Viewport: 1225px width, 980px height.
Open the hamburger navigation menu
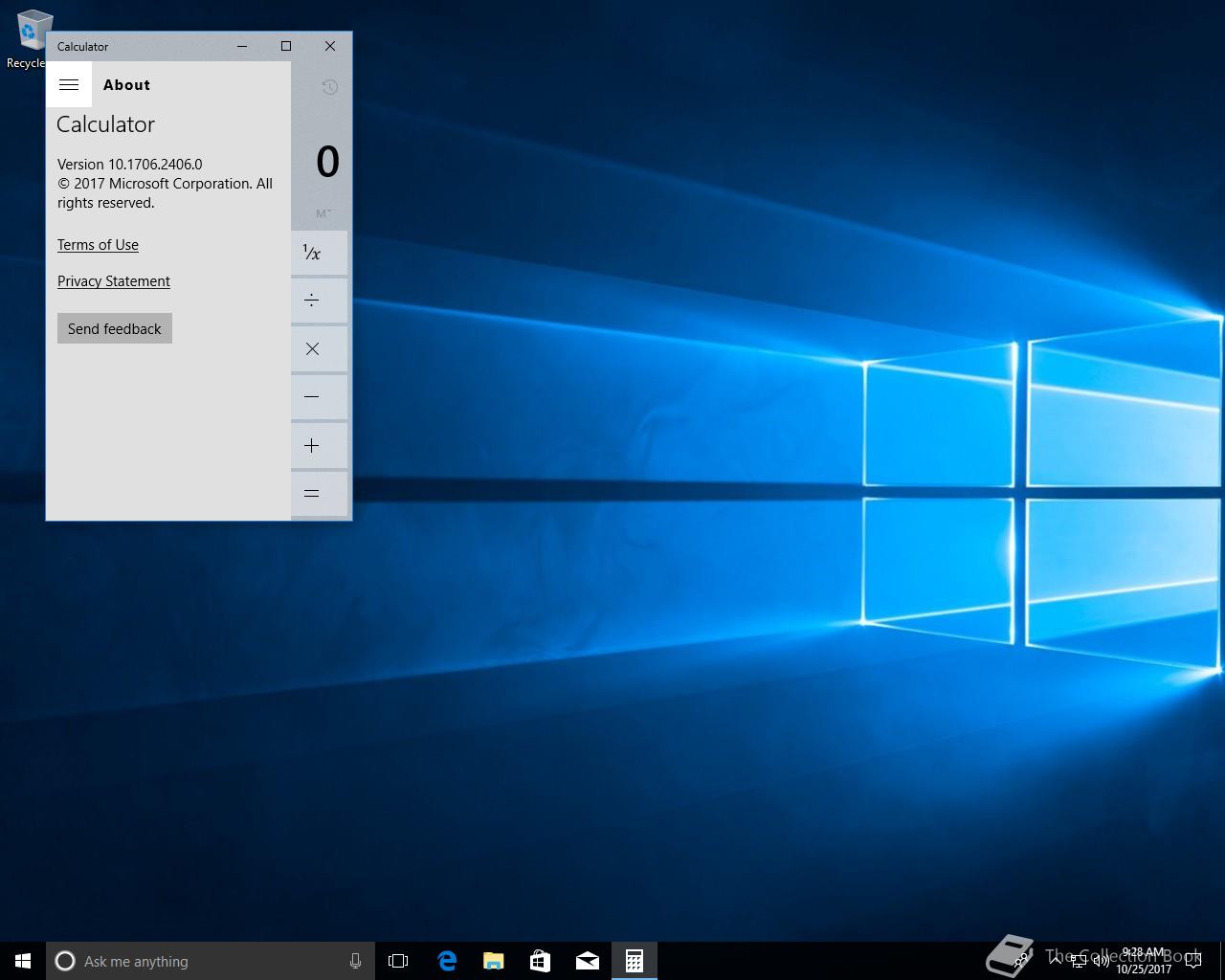point(69,85)
